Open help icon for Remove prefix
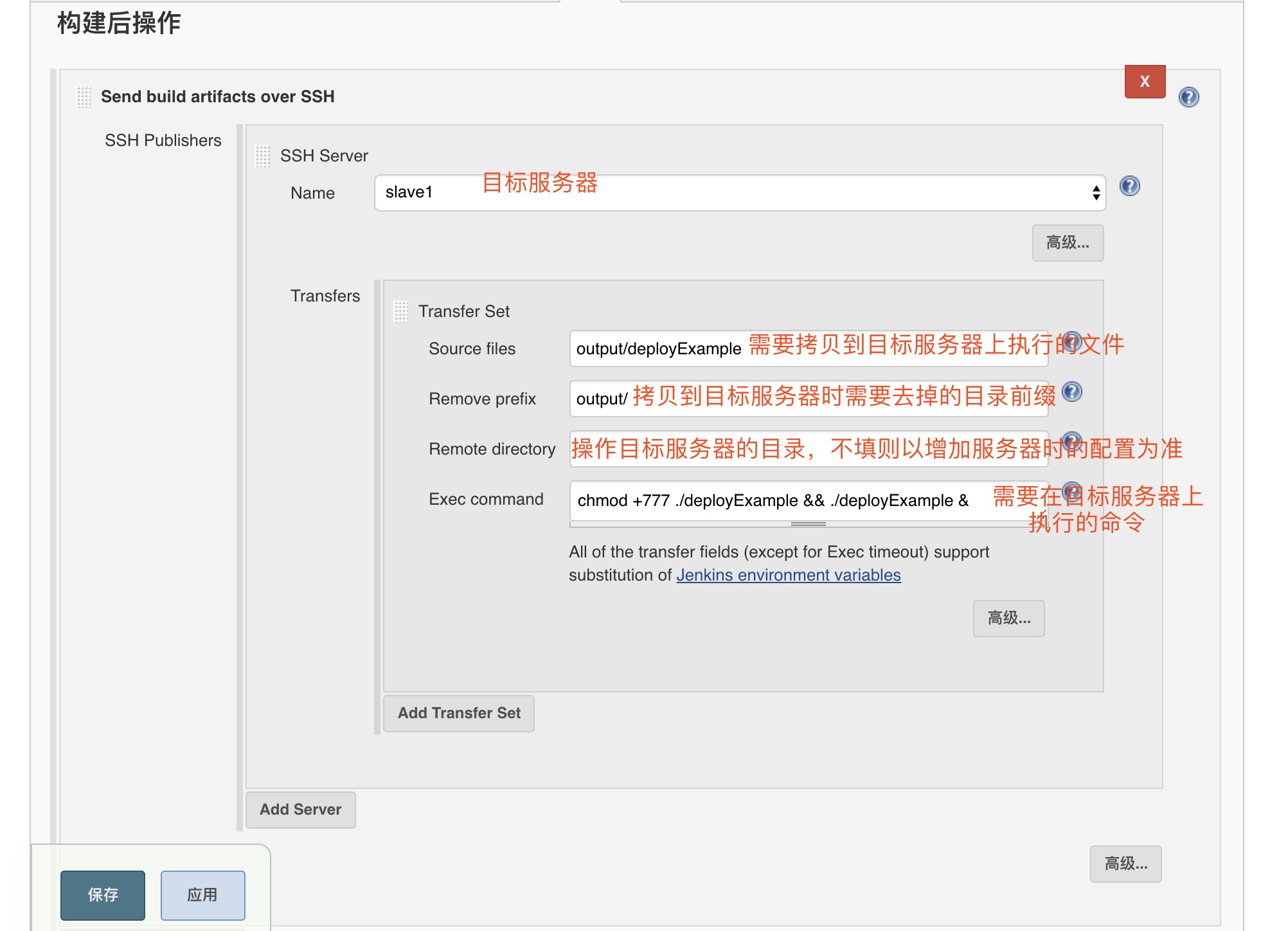The width and height of the screenshot is (1288, 931). click(1071, 391)
